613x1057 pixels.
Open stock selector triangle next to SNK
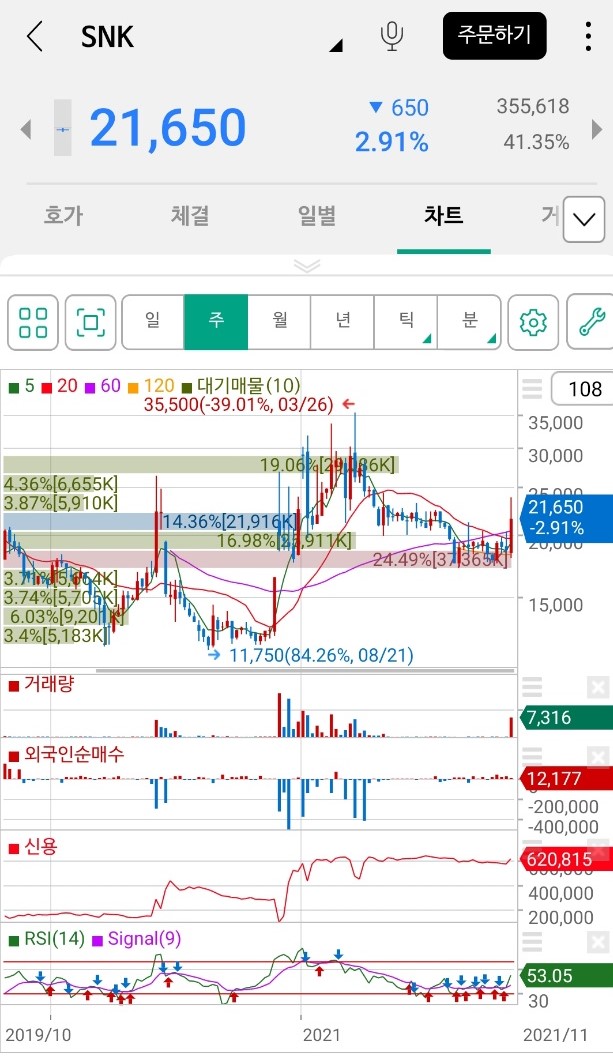[x=336, y=45]
